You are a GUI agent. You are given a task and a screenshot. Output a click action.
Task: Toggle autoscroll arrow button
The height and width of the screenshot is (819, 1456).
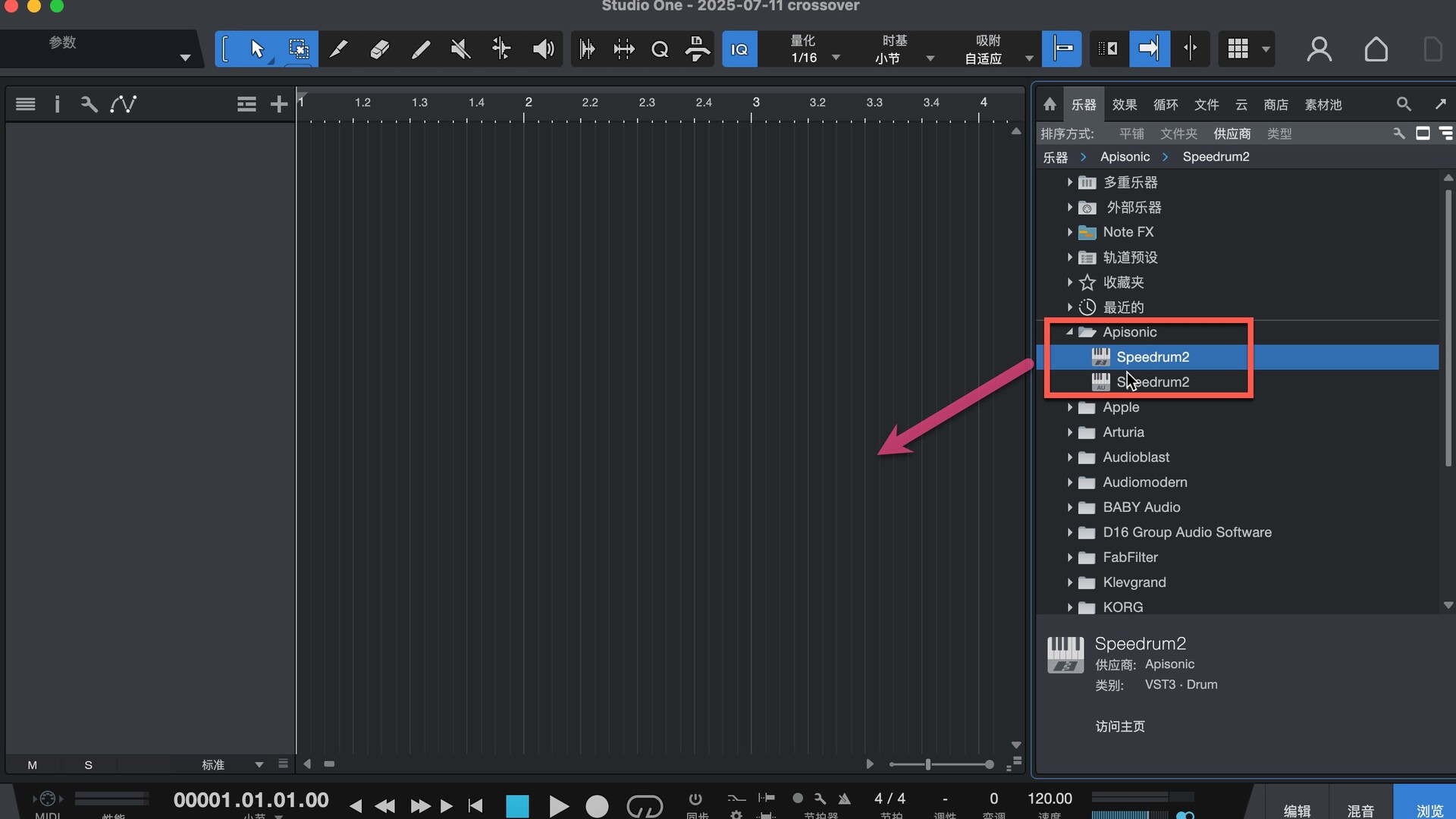(1150, 50)
